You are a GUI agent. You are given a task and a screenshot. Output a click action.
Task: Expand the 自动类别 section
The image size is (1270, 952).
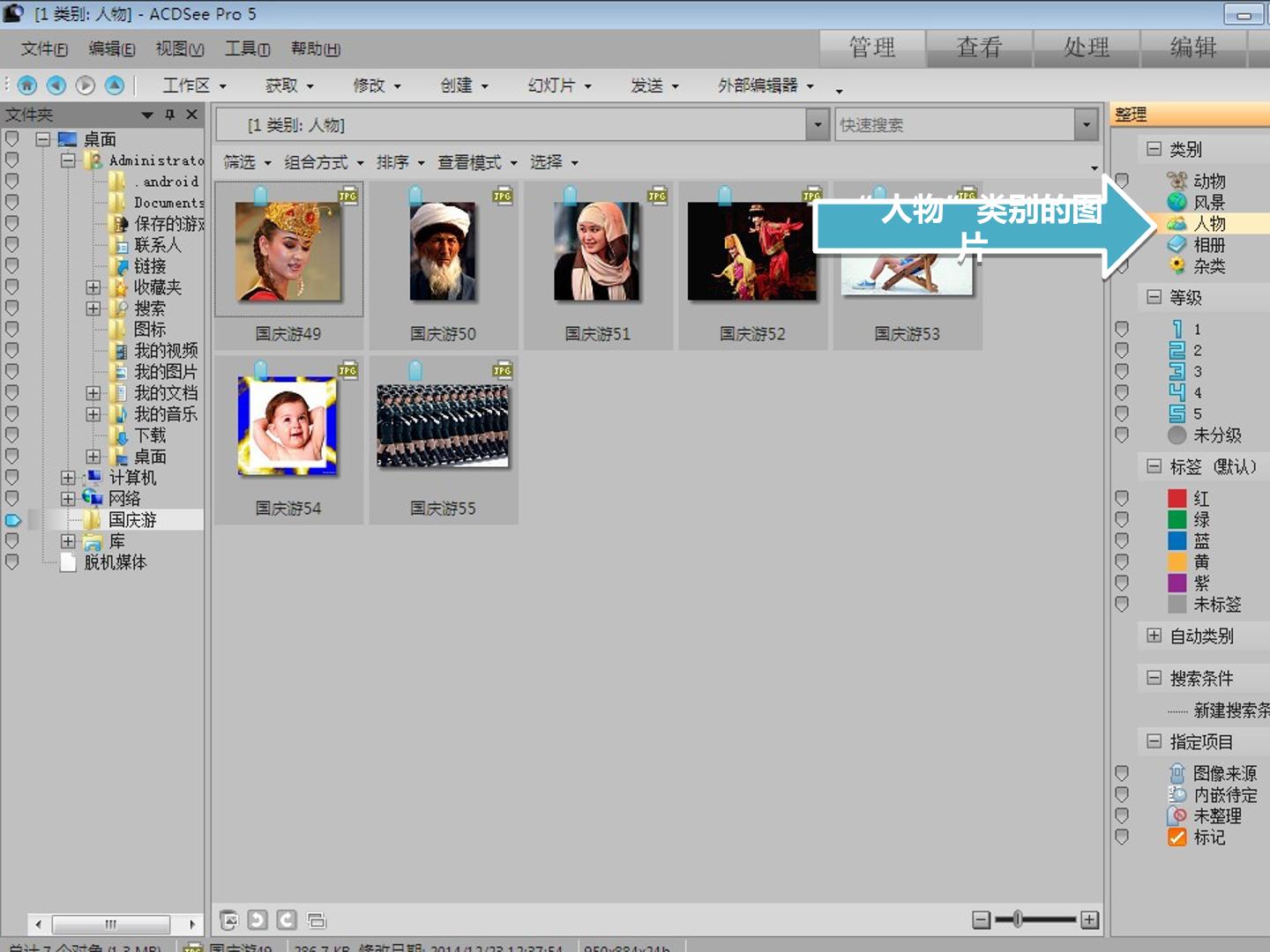(1154, 636)
